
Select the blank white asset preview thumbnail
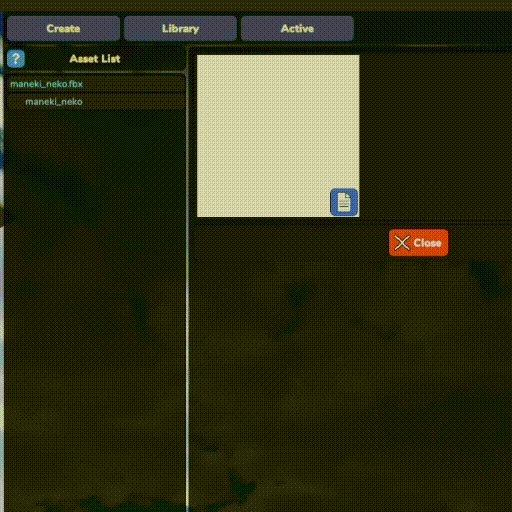278,136
